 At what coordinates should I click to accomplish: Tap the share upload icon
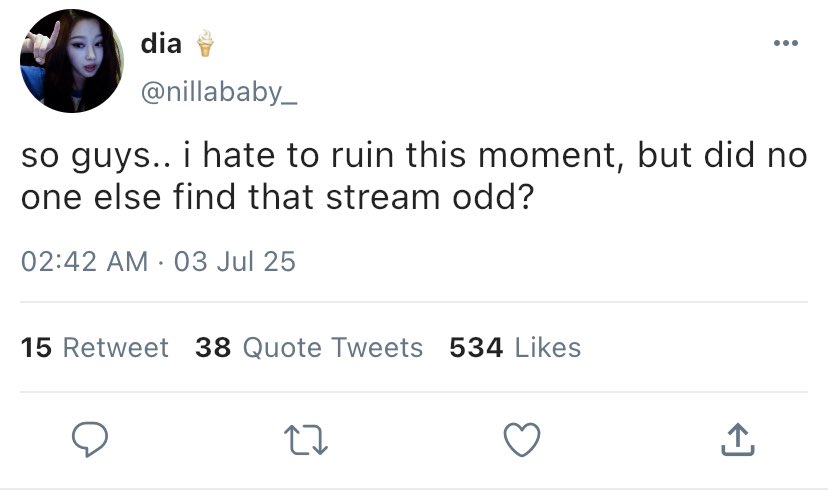[x=735, y=437]
